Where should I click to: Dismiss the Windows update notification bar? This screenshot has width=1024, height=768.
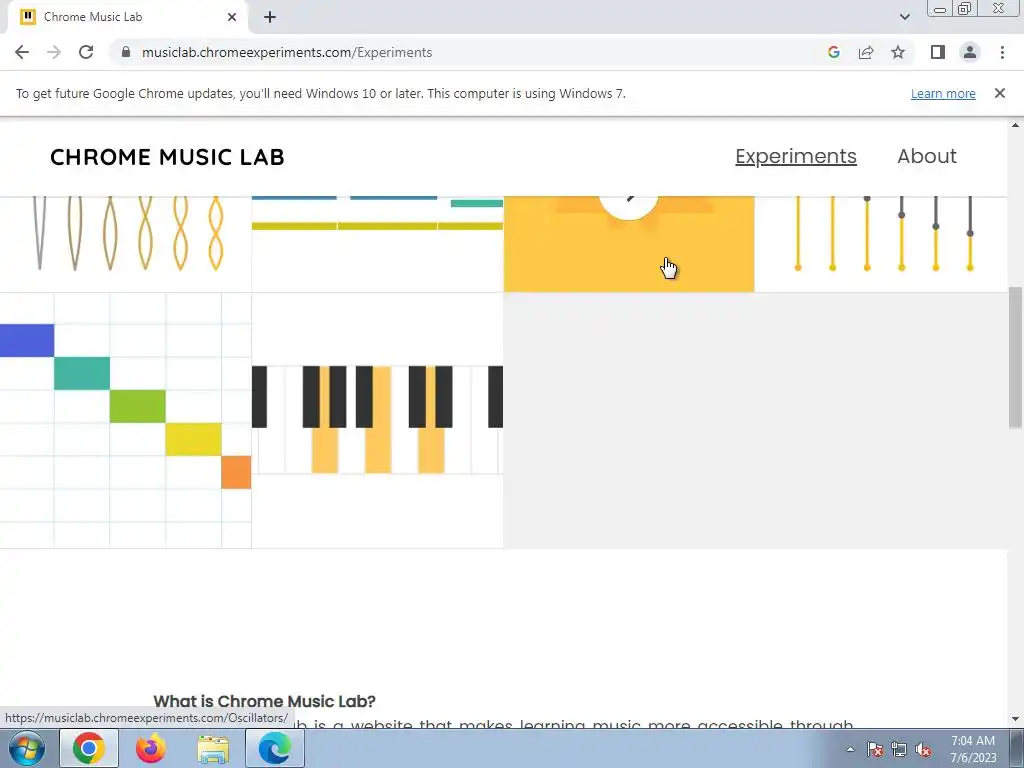pyautogui.click(x=999, y=93)
